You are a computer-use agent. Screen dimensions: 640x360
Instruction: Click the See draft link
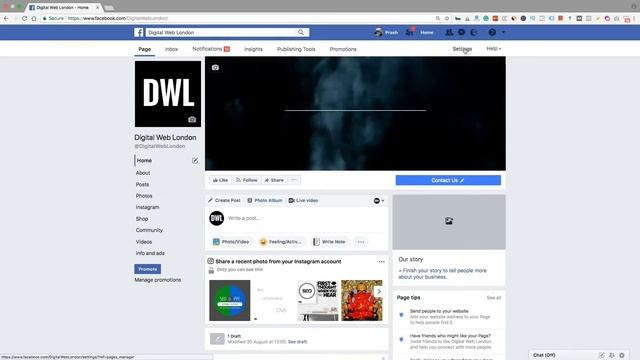point(298,342)
